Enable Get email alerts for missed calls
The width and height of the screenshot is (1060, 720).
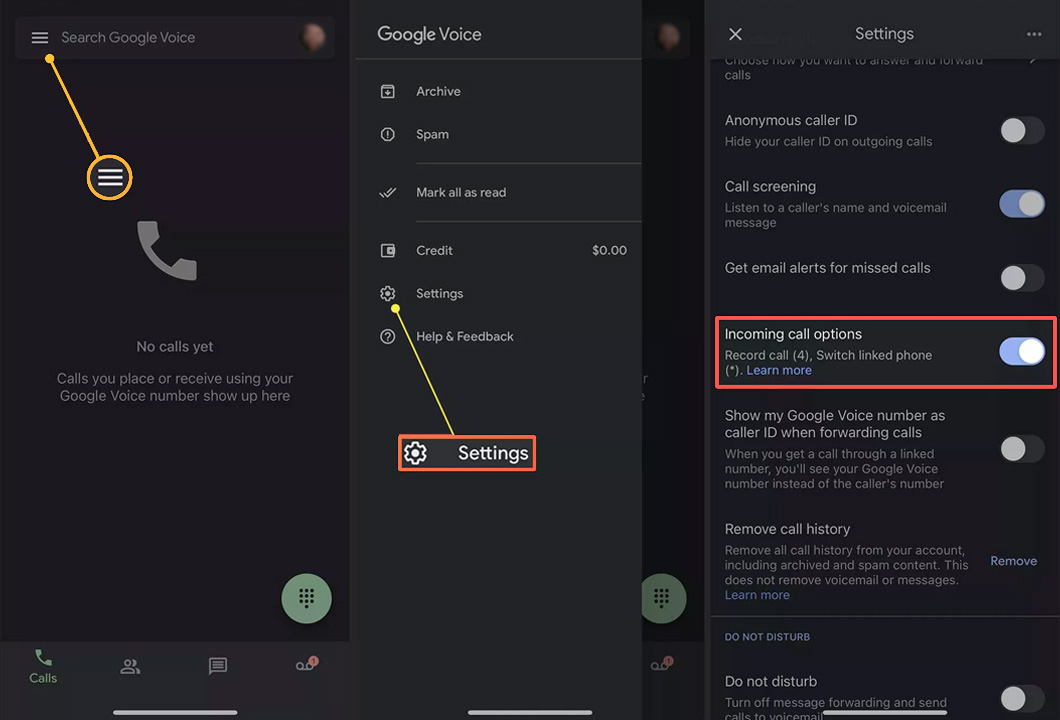click(x=1021, y=277)
